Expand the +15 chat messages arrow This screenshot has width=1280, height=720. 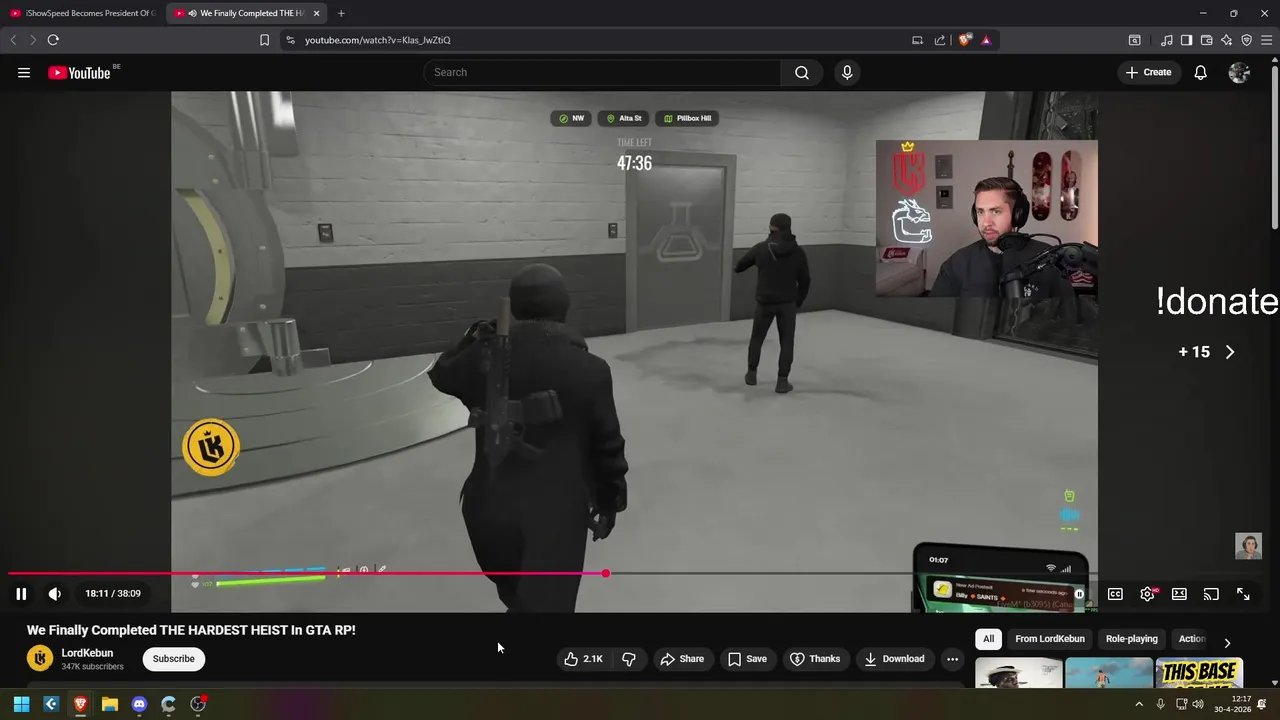click(1230, 352)
